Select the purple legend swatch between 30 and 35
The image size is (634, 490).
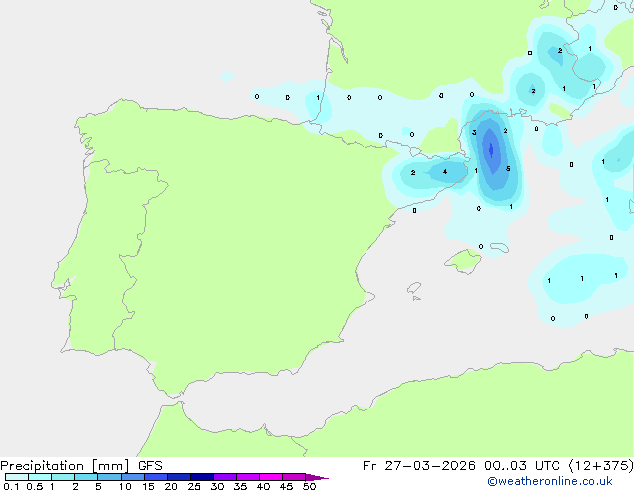coord(225,477)
